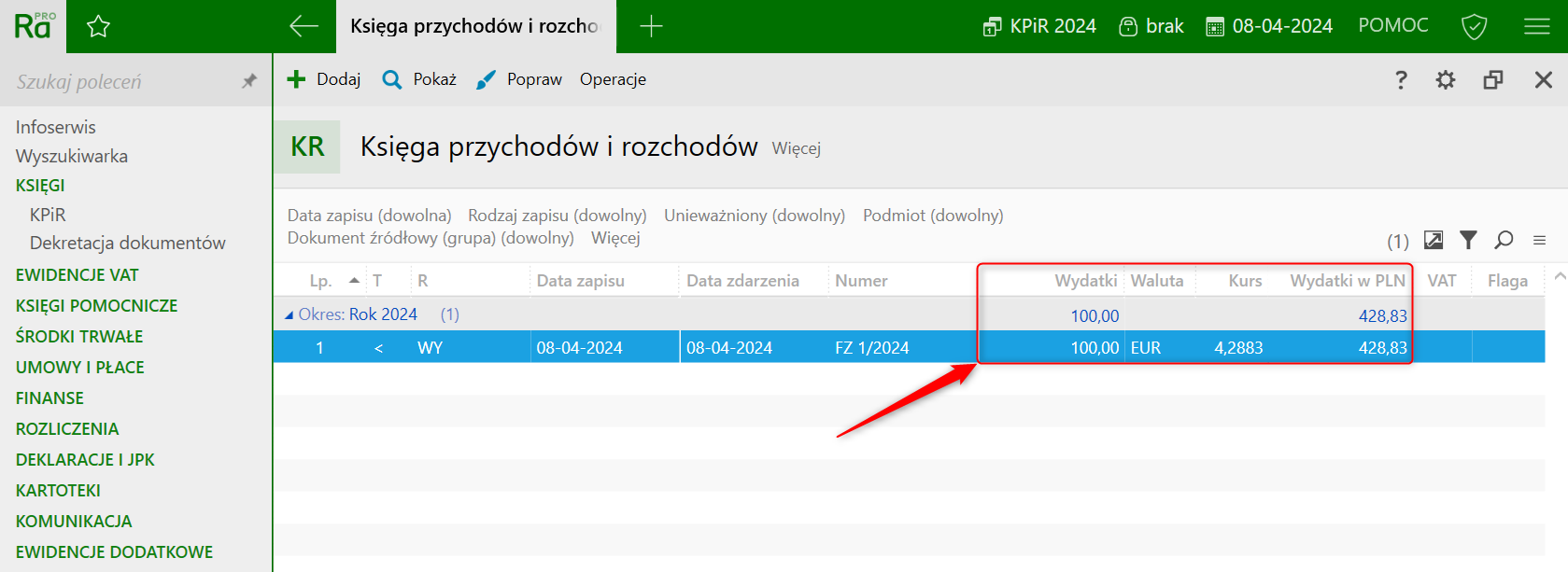
Task: Click the brak lock indicator
Action: 1151,26
